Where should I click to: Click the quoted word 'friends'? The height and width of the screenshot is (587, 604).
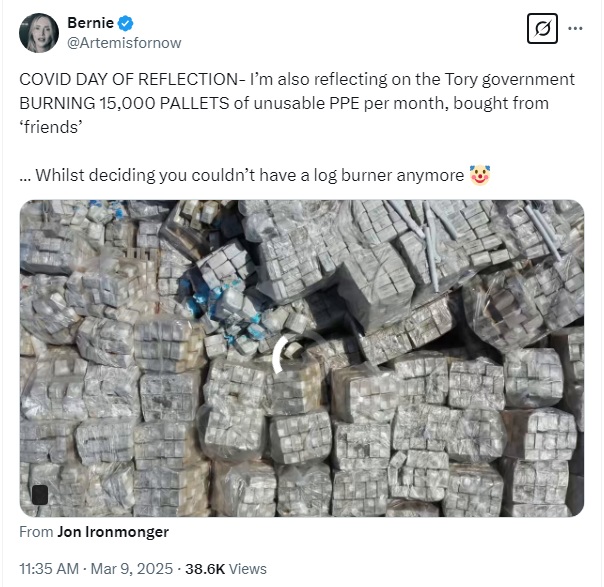pos(51,127)
